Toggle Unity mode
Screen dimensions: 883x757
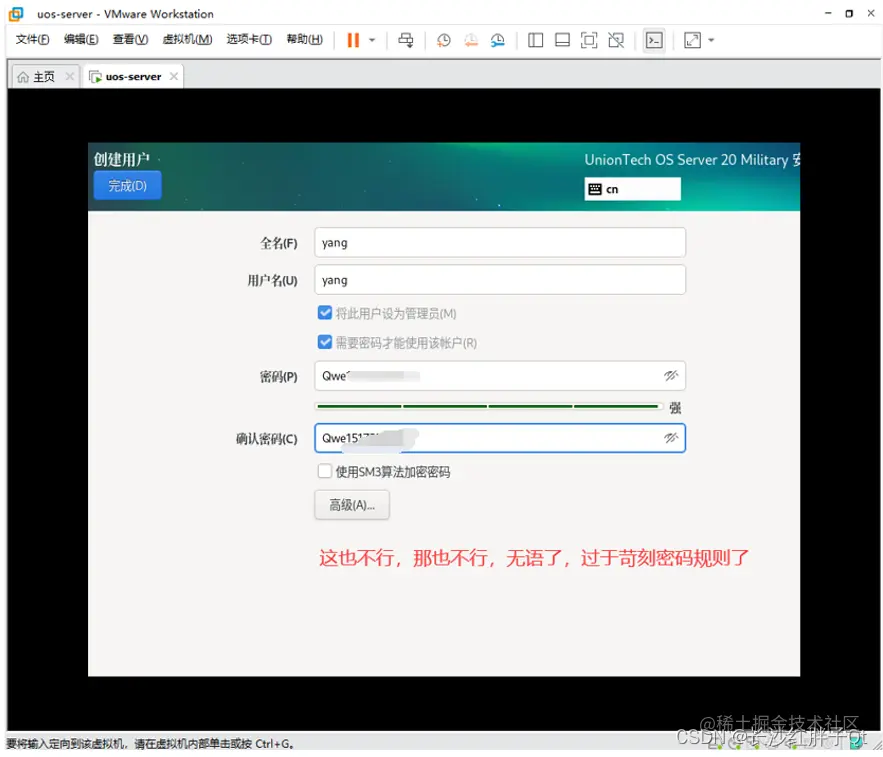click(616, 40)
